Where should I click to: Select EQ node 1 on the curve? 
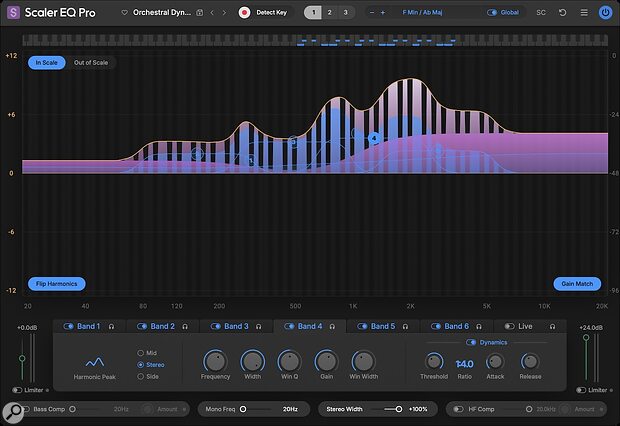(x=251, y=160)
